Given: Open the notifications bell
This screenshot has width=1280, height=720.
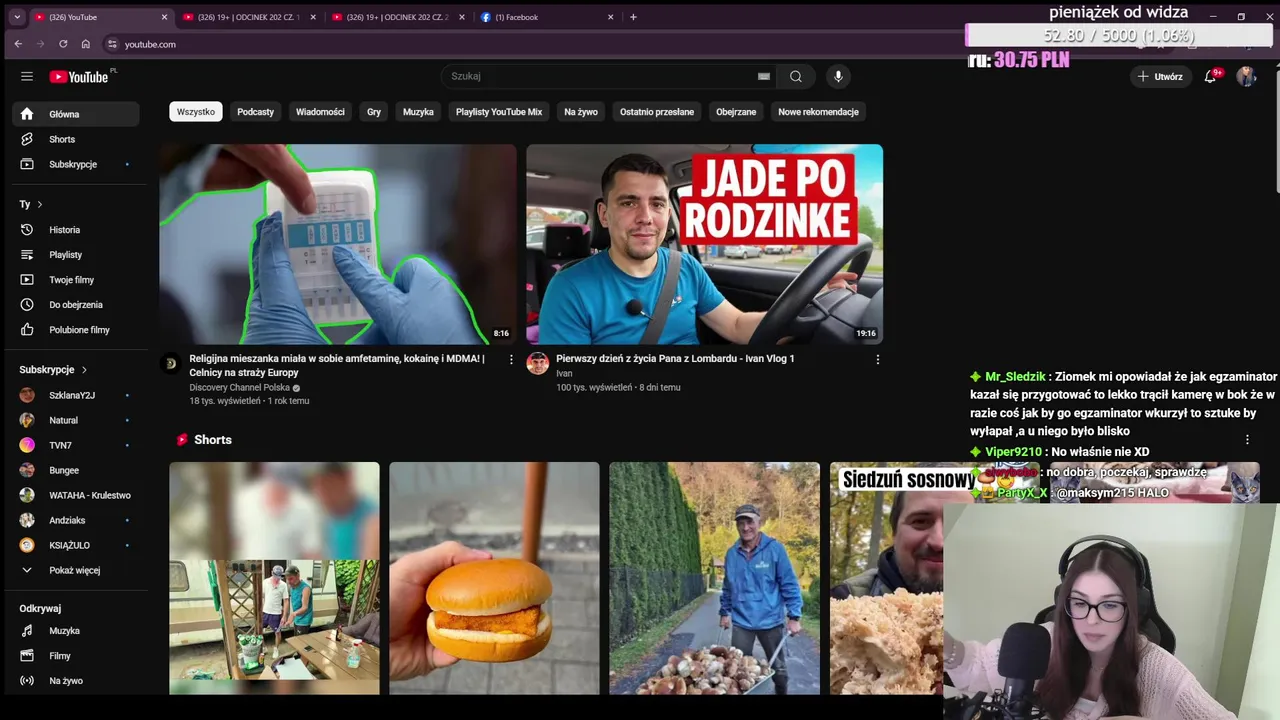Looking at the screenshot, I should pyautogui.click(x=1211, y=76).
